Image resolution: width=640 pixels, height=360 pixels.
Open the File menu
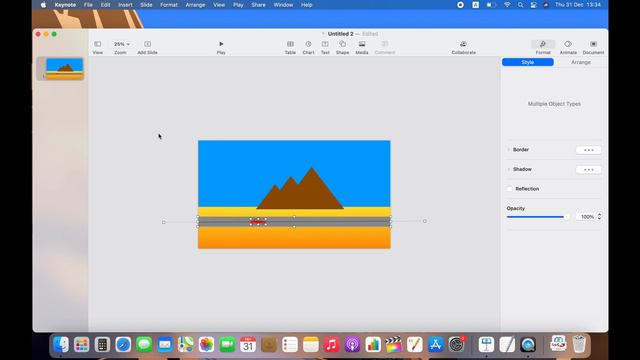(88, 5)
